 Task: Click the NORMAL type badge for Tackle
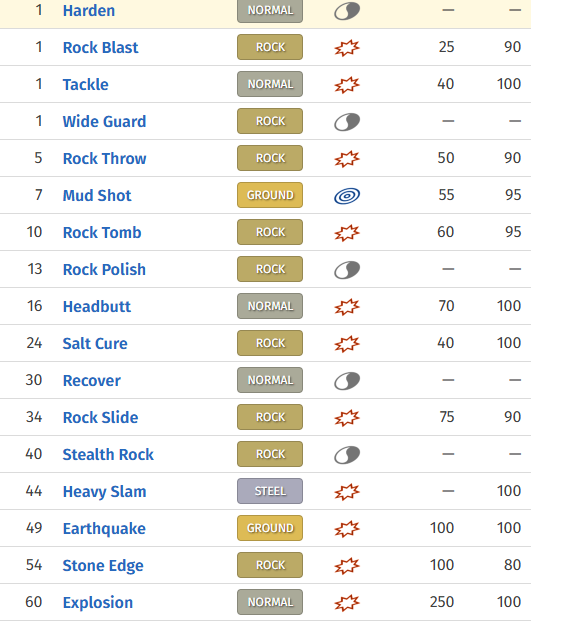270,84
